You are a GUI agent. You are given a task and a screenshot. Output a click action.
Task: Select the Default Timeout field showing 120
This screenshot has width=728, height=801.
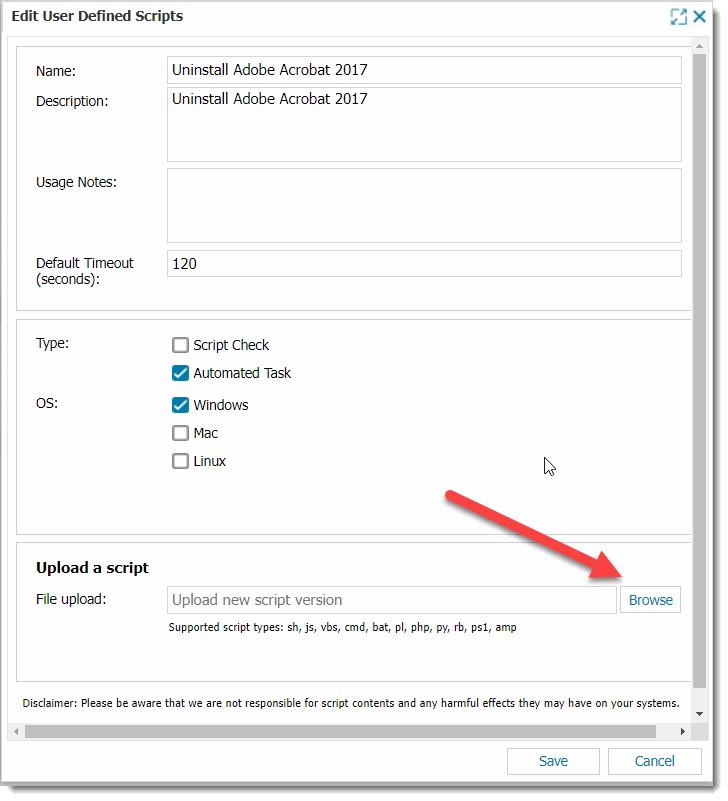[x=424, y=264]
